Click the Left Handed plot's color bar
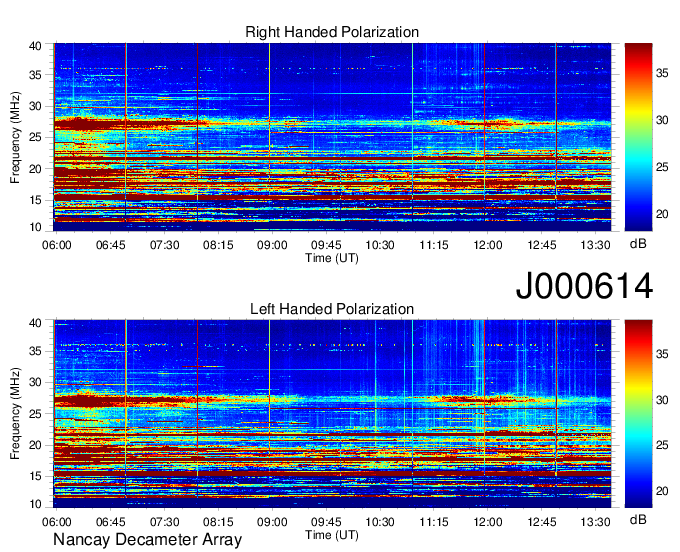Screen dimensions: 680x552 click(638, 414)
